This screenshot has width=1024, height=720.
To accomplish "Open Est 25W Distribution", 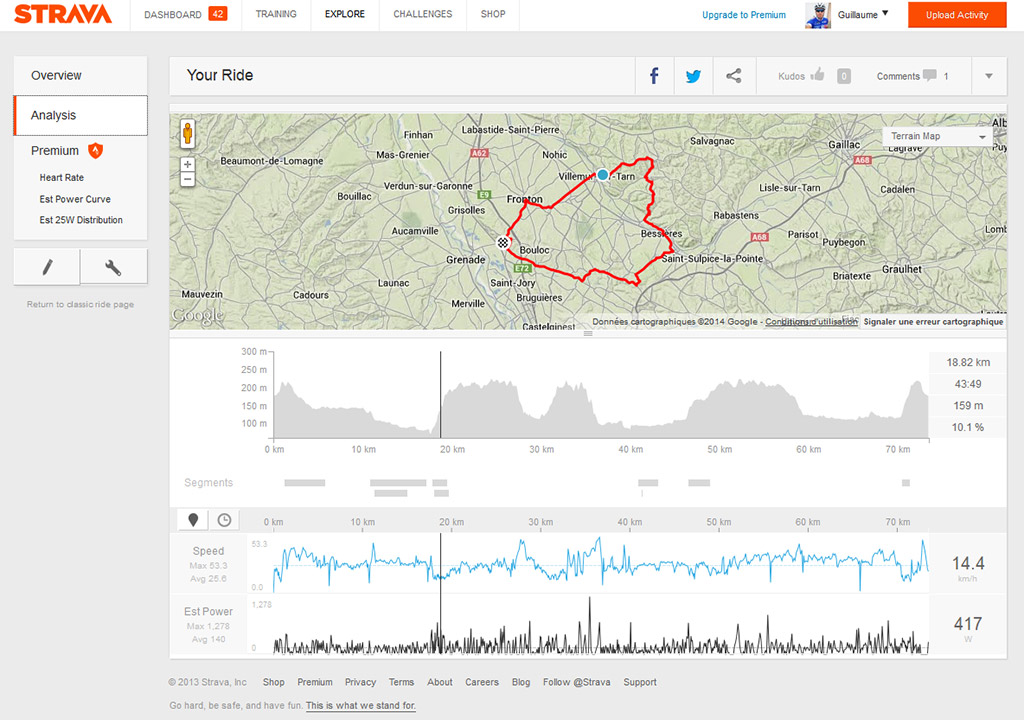I will click(81, 220).
